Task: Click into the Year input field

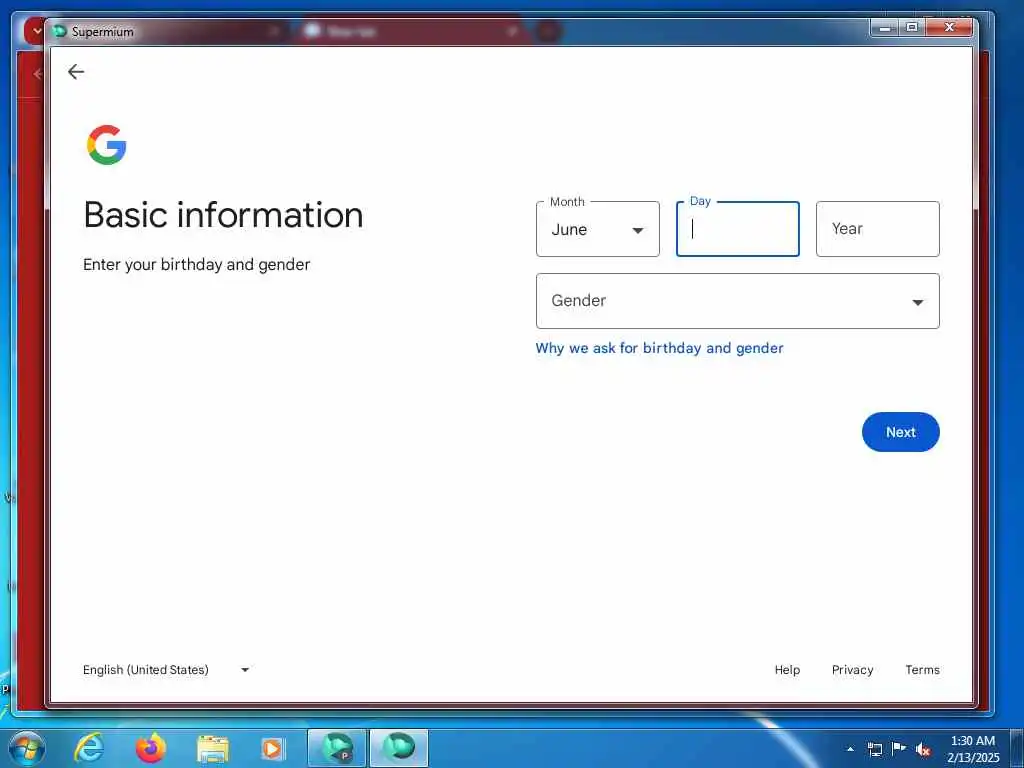Action: tap(878, 229)
